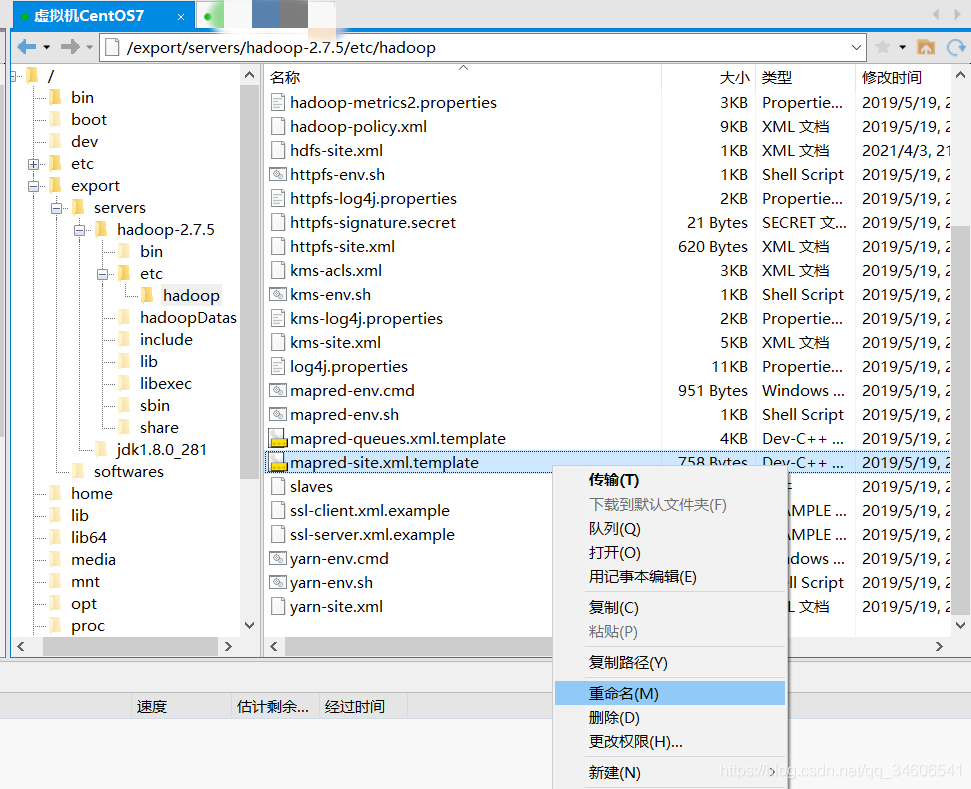
Task: Choose 复制路径(Y) from the context menu
Action: coord(669,663)
